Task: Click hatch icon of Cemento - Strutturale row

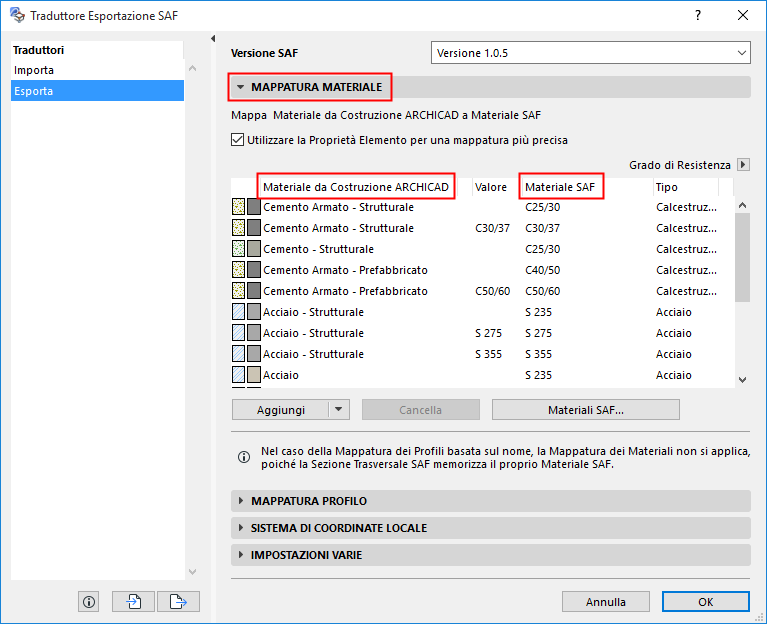Action: click(x=238, y=249)
